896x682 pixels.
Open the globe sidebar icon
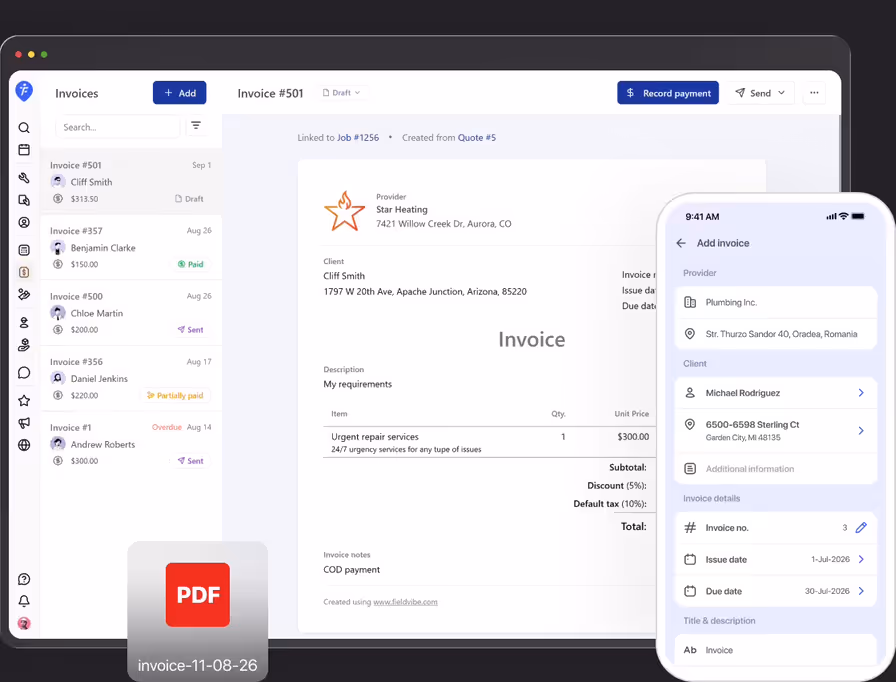24,445
